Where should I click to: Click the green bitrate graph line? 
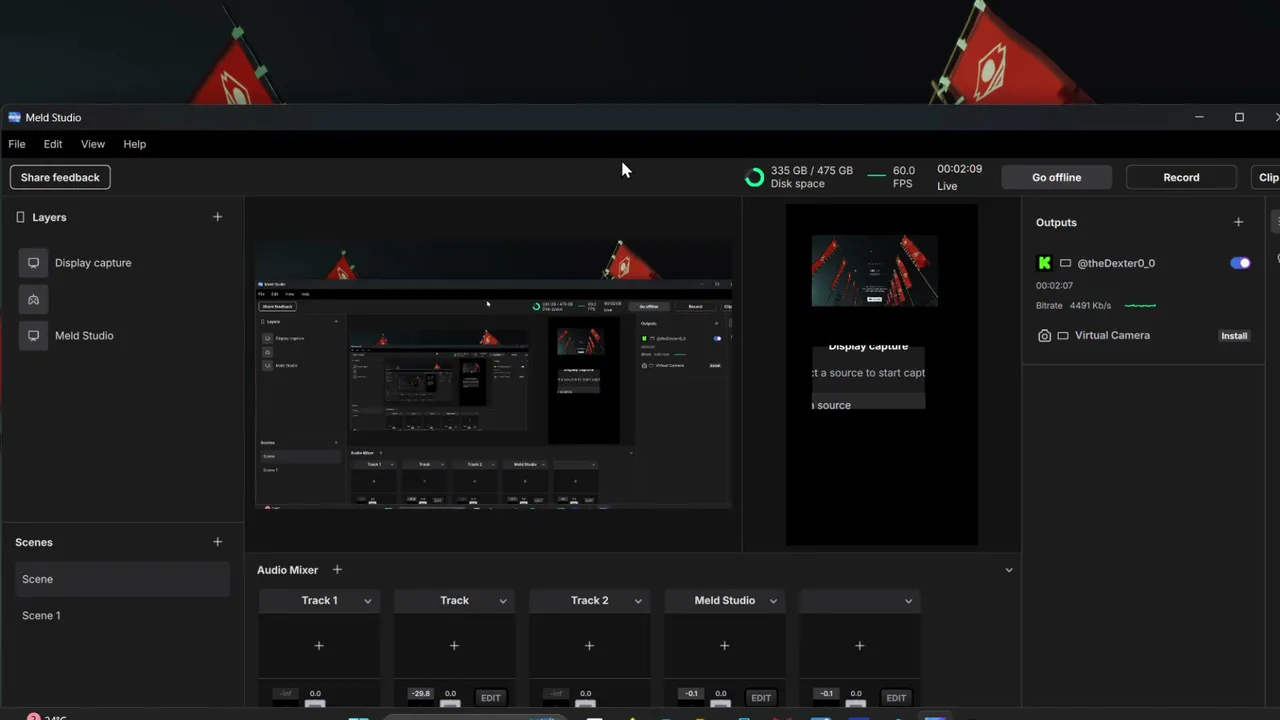tap(1140, 306)
